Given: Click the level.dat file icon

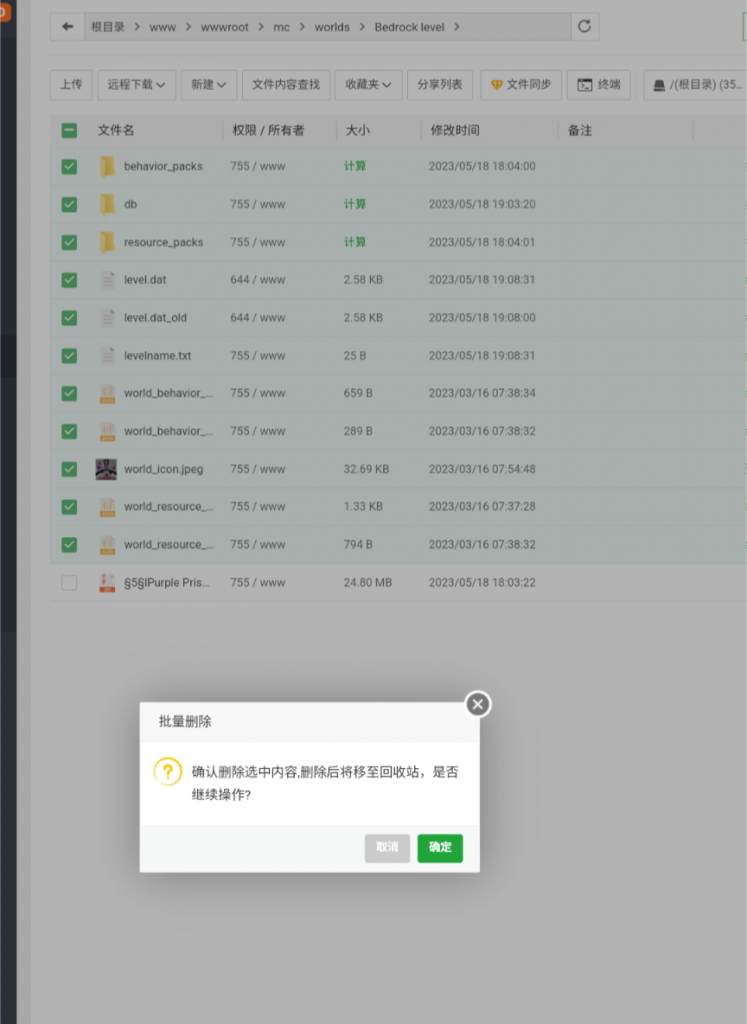Looking at the screenshot, I should click(x=107, y=280).
